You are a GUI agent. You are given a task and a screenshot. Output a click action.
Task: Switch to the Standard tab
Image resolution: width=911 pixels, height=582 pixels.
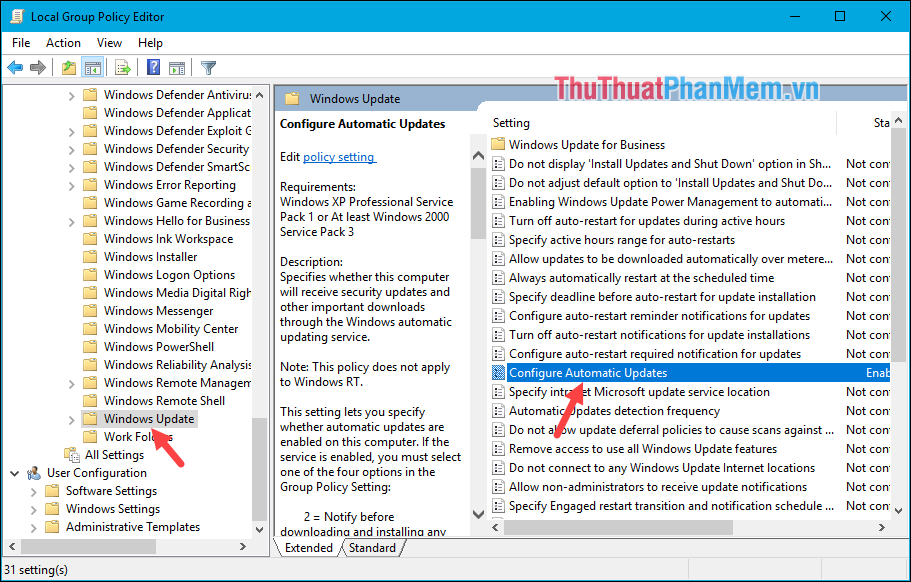pyautogui.click(x=372, y=547)
